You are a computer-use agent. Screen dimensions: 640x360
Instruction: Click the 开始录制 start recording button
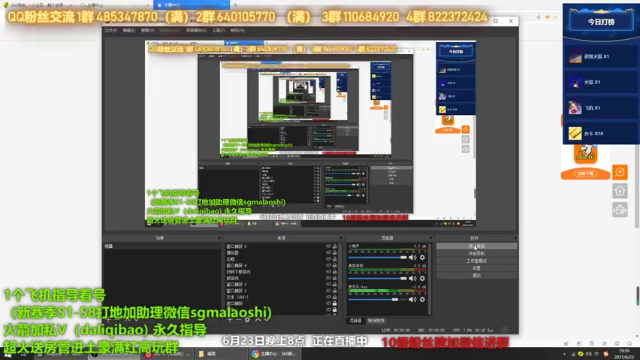tap(476, 253)
